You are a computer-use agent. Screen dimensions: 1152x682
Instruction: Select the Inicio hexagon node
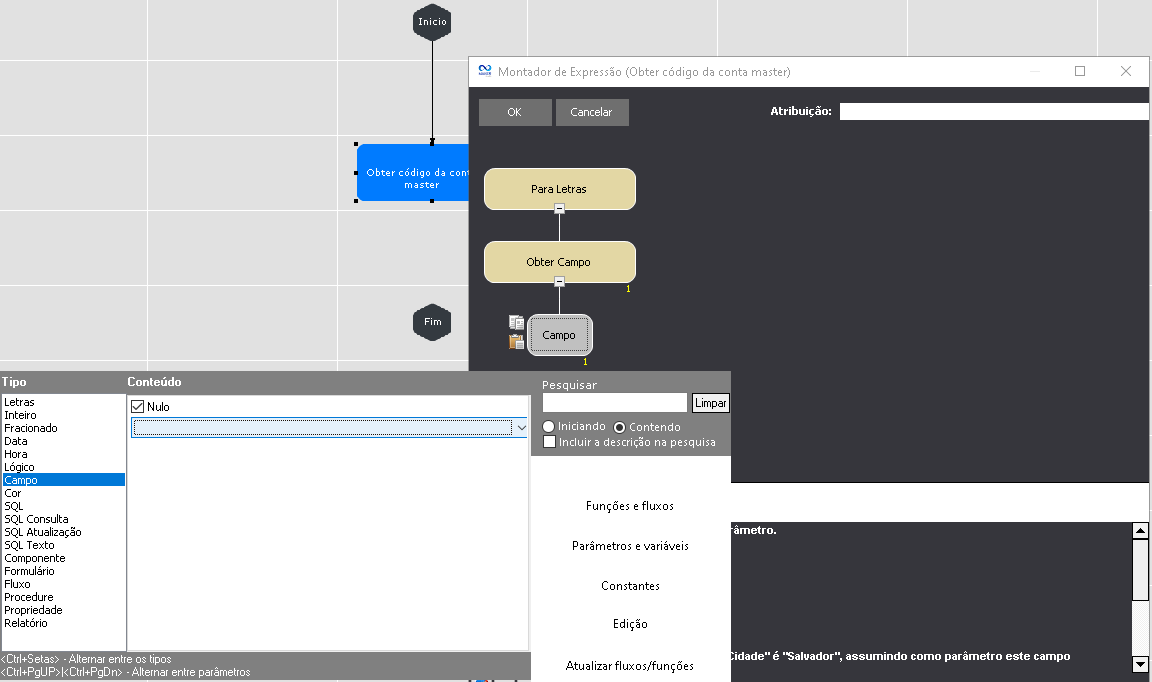432,22
